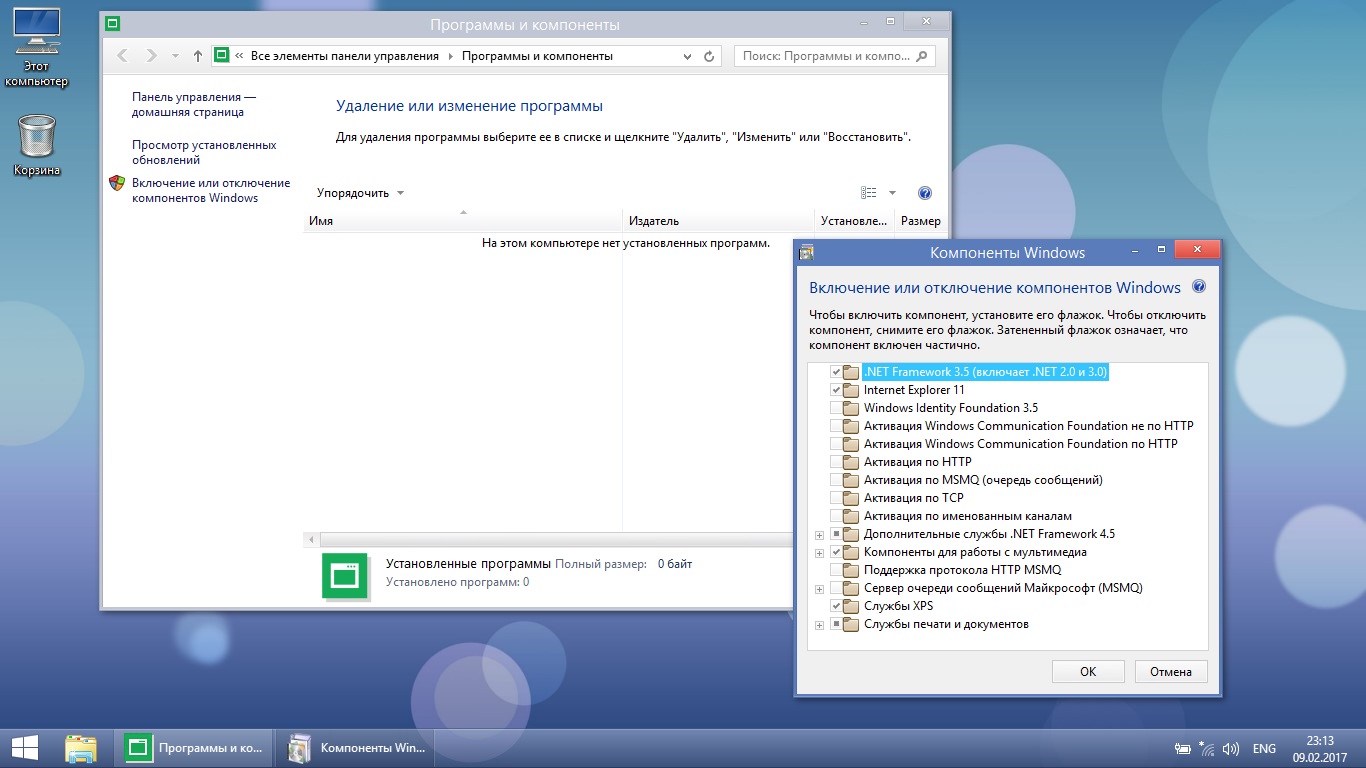This screenshot has height=768, width=1366.
Task: Expand the Службы печати и документов node
Action: (x=820, y=625)
